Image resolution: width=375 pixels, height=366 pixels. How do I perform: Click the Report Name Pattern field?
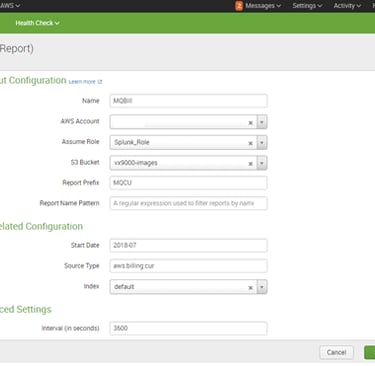188,203
